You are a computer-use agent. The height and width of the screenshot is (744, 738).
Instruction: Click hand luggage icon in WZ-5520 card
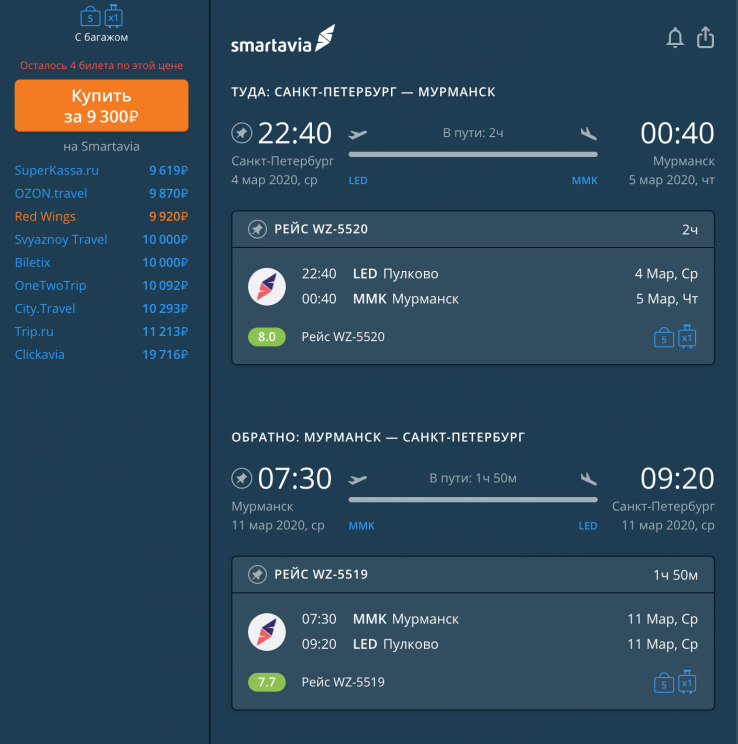click(x=663, y=338)
